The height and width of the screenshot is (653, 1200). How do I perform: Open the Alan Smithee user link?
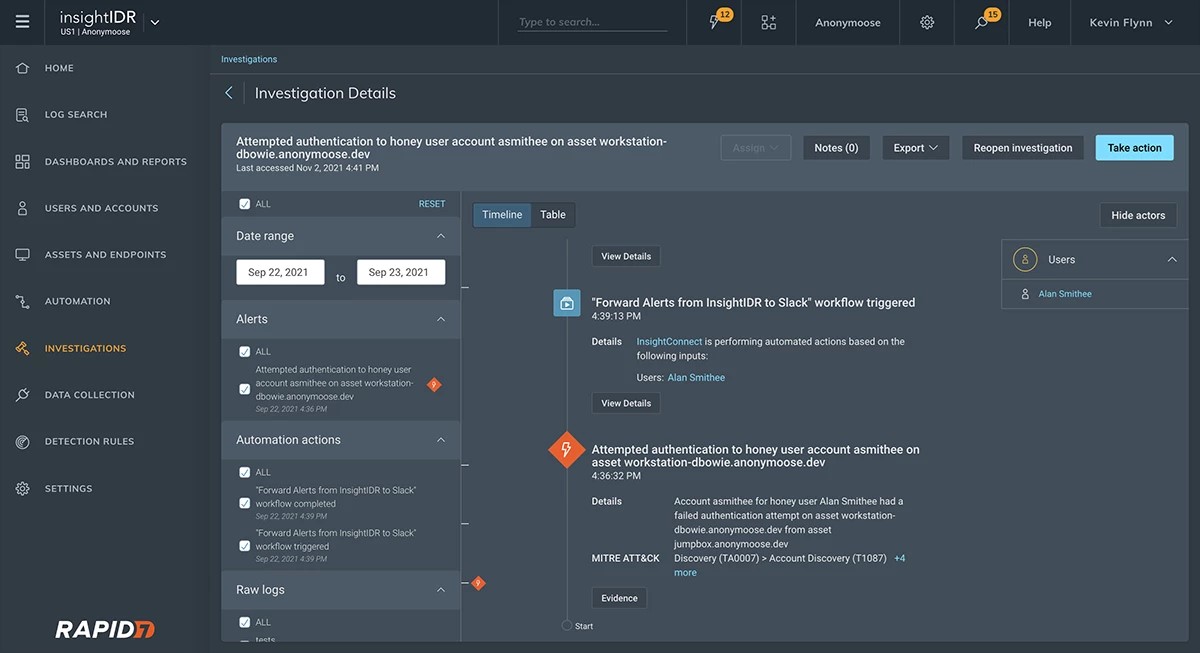click(x=1065, y=294)
